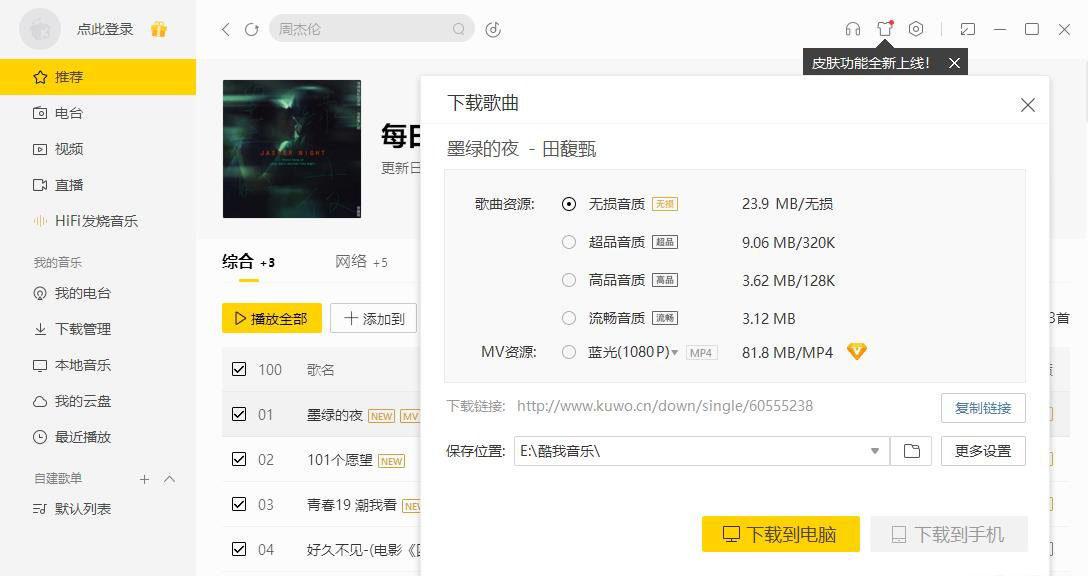The image size is (1088, 576).
Task: Go back using the left arrow
Action: coord(226,29)
